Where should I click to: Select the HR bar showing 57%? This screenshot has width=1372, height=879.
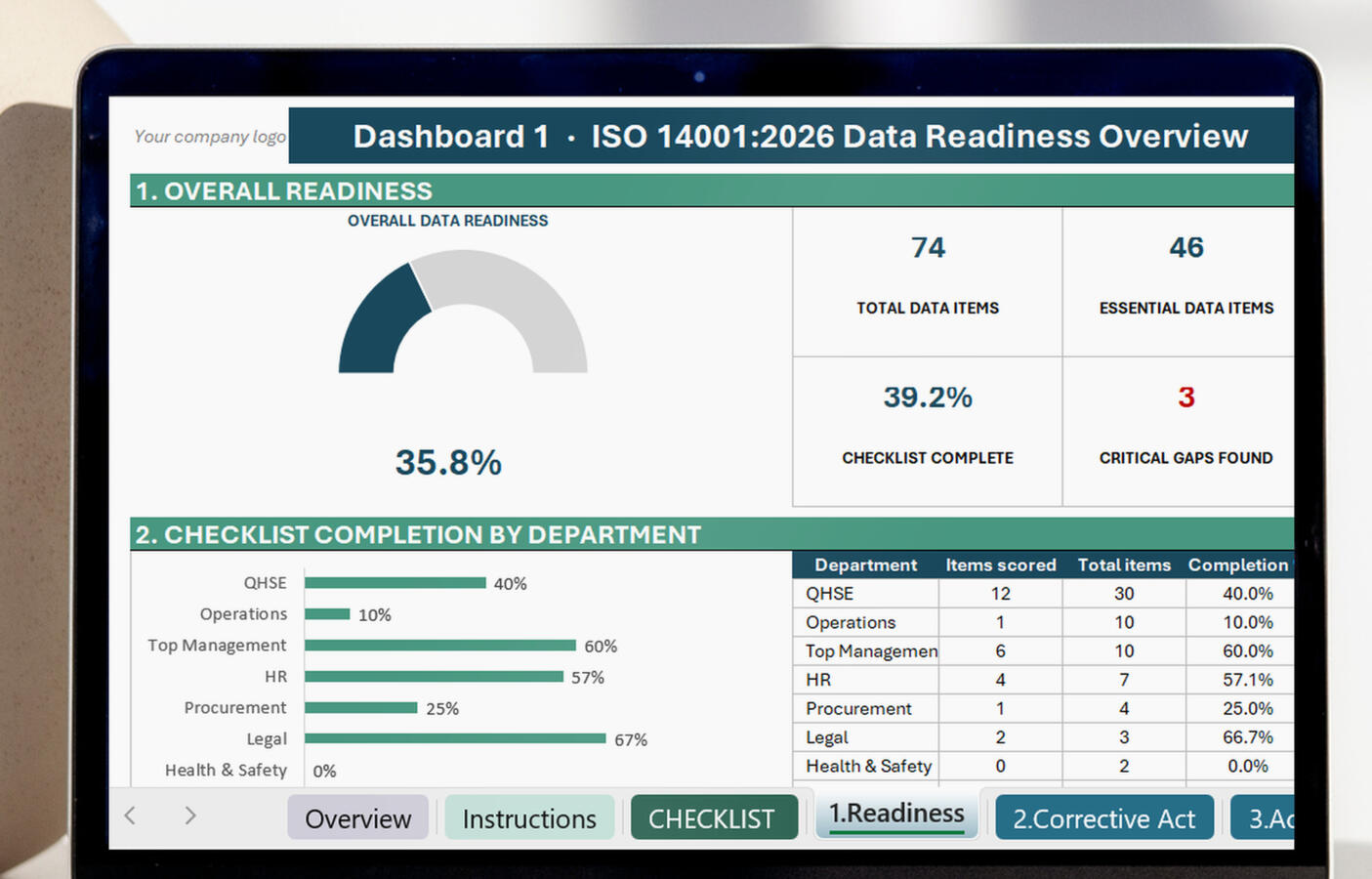point(435,676)
